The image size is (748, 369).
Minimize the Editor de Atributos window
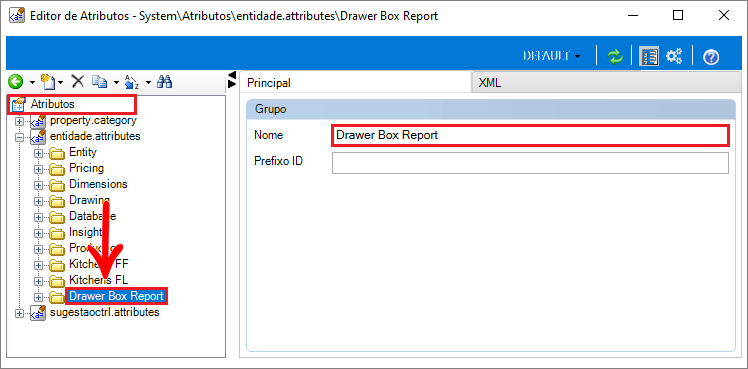click(x=633, y=16)
